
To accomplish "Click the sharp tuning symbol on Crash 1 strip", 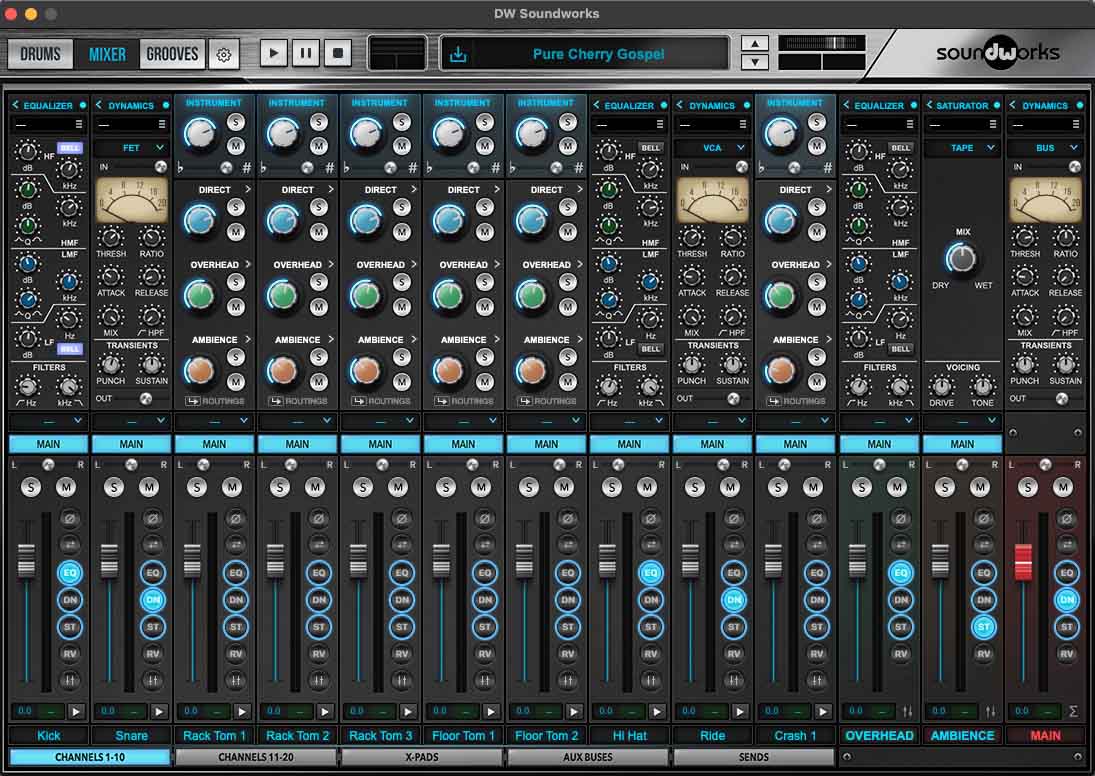I will [x=828, y=168].
